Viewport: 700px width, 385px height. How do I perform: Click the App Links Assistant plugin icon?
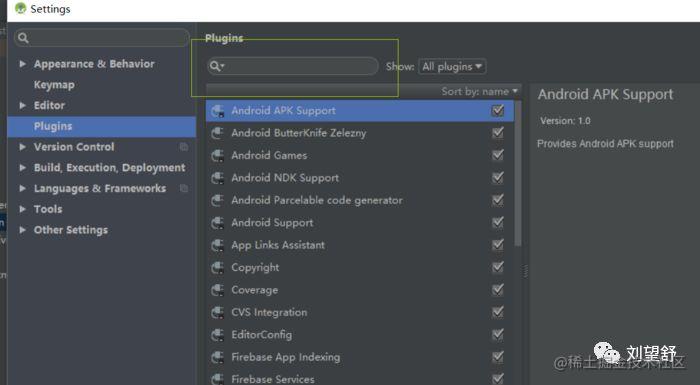click(217, 245)
